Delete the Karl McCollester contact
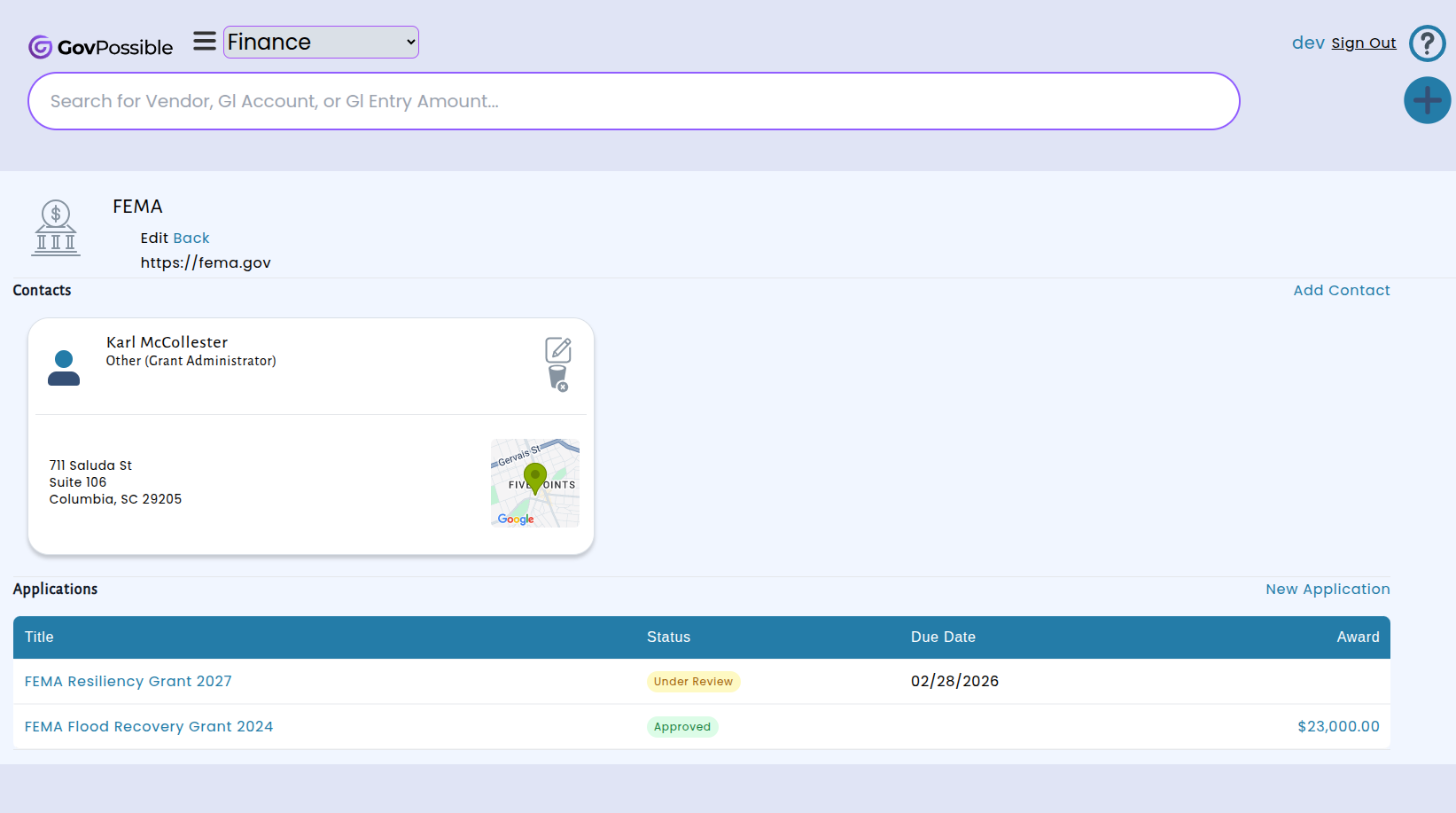 [x=558, y=379]
